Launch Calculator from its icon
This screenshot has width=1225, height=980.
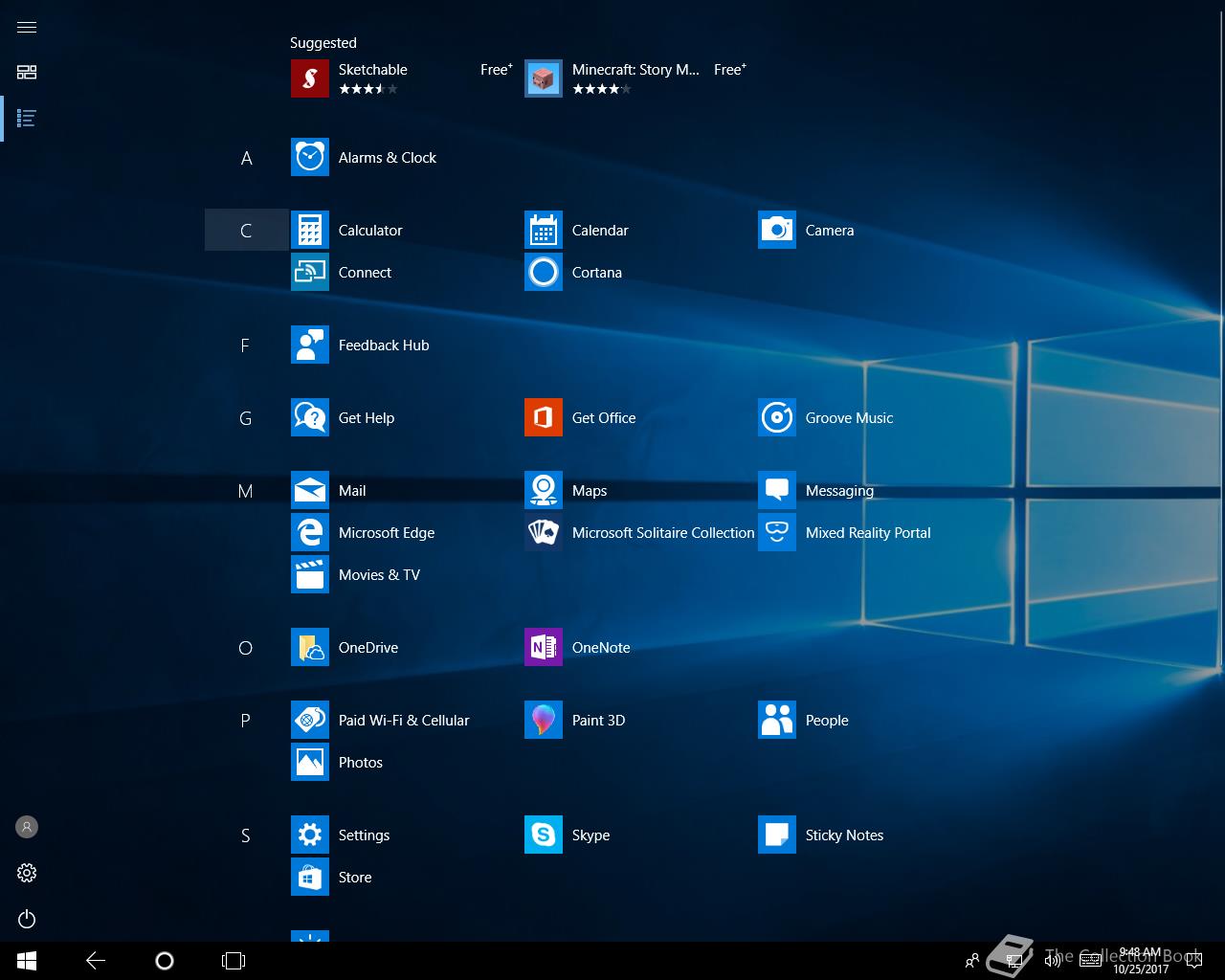310,230
